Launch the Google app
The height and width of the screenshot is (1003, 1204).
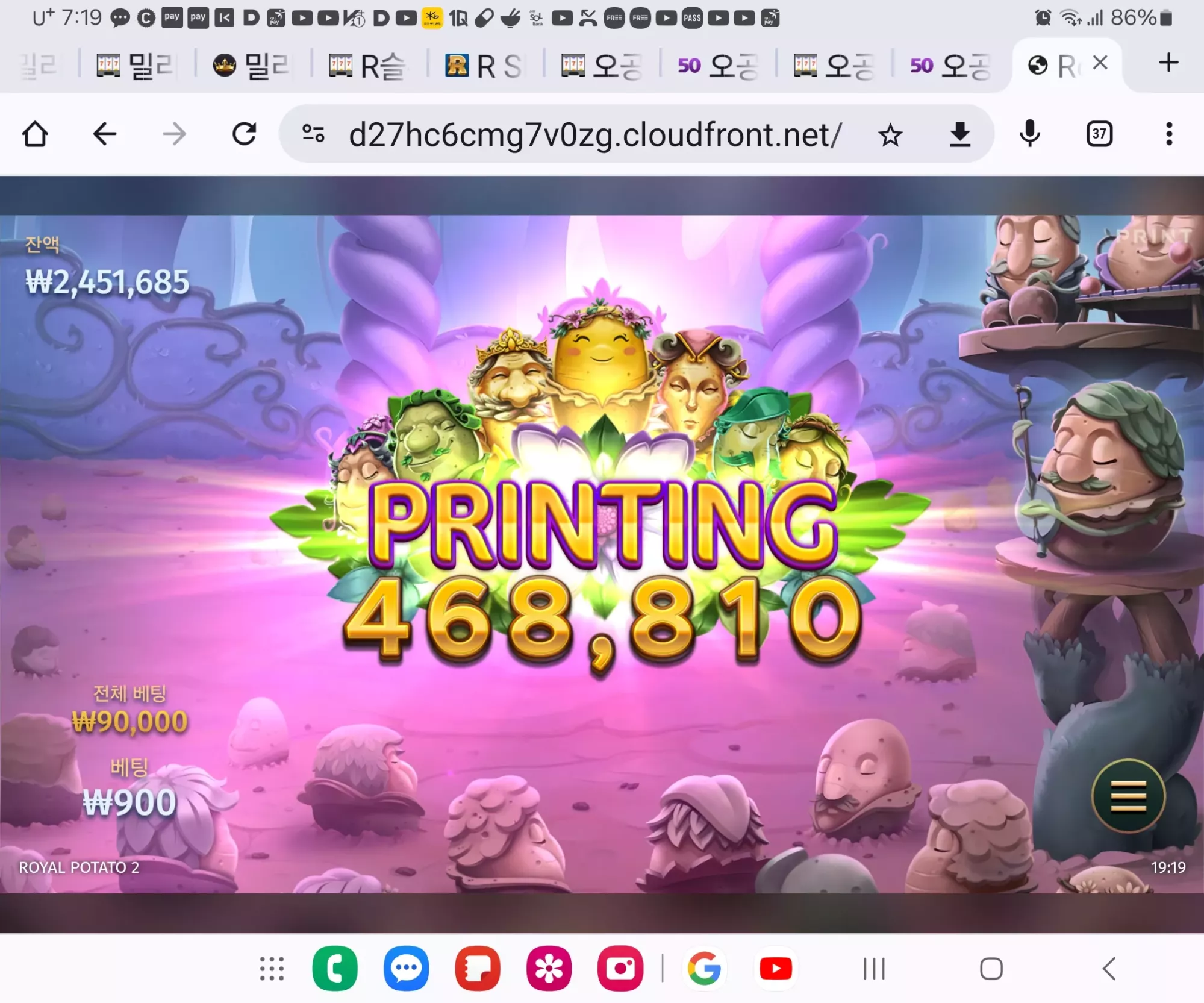click(704, 969)
